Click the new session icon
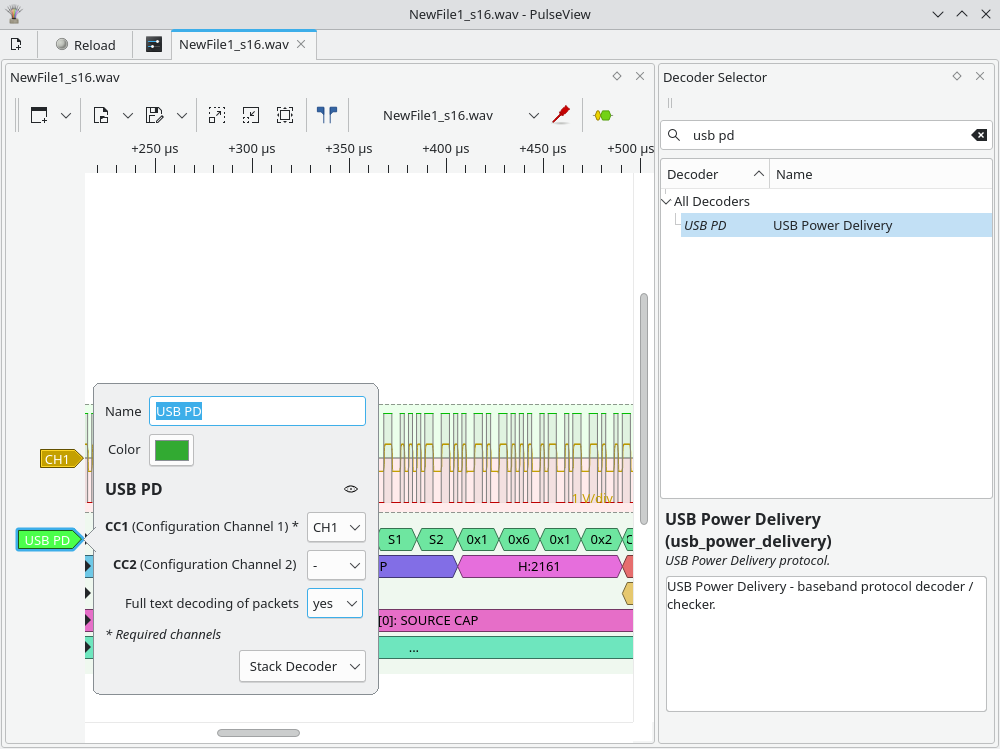 (17, 44)
